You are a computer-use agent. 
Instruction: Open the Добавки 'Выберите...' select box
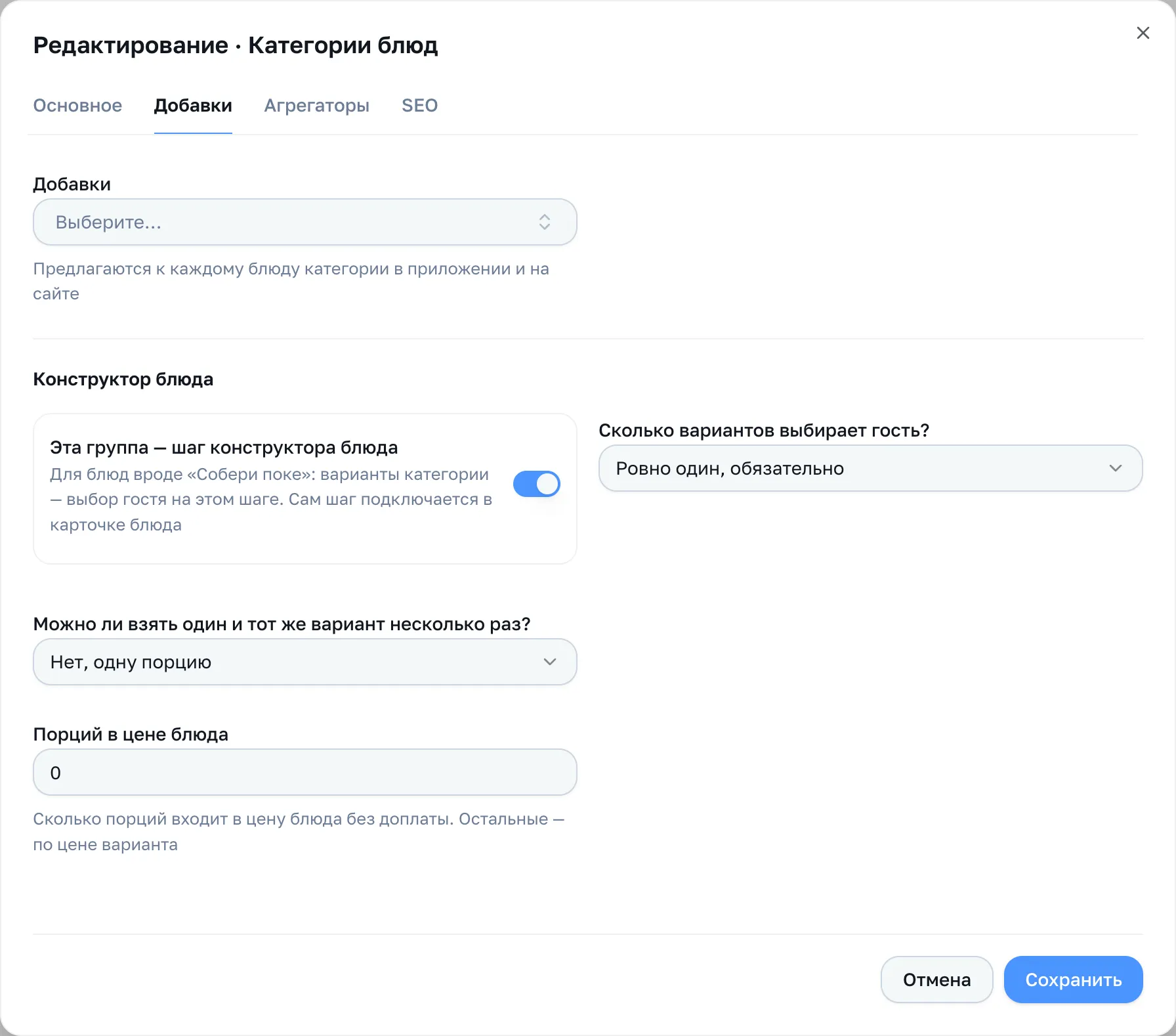(x=305, y=222)
